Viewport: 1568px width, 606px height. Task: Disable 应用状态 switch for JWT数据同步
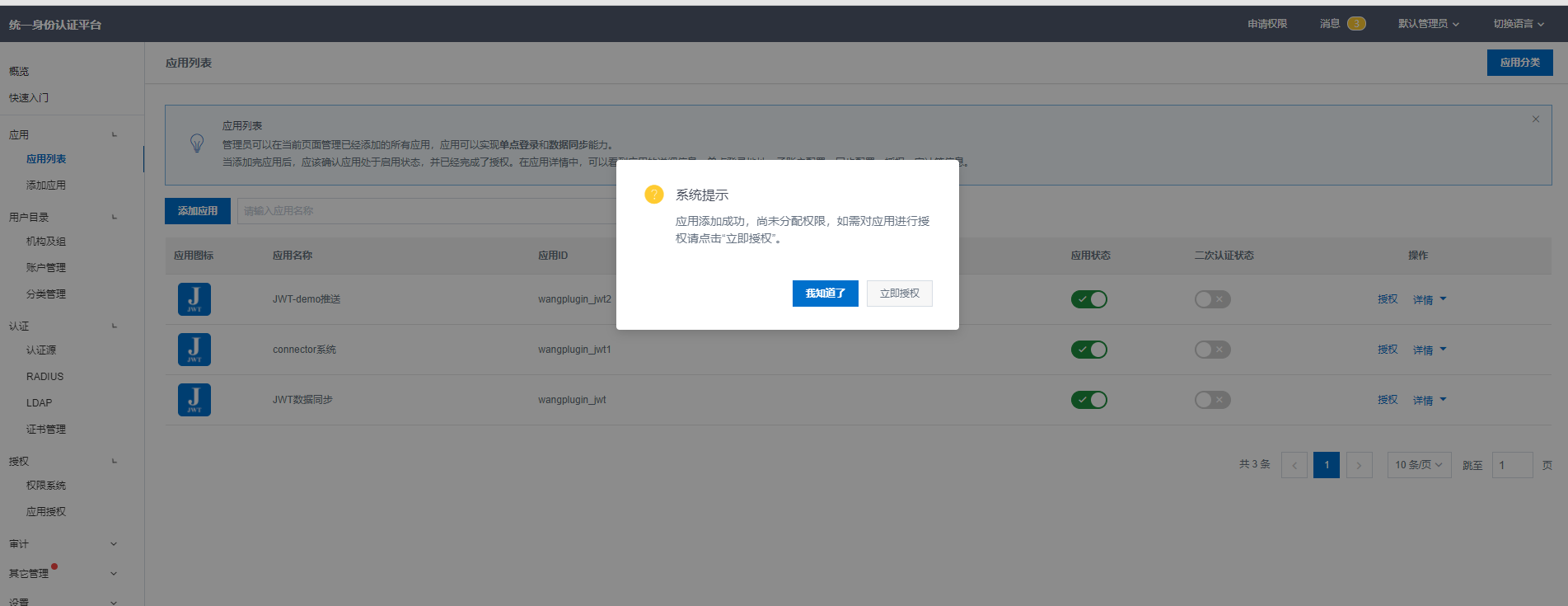(x=1088, y=400)
